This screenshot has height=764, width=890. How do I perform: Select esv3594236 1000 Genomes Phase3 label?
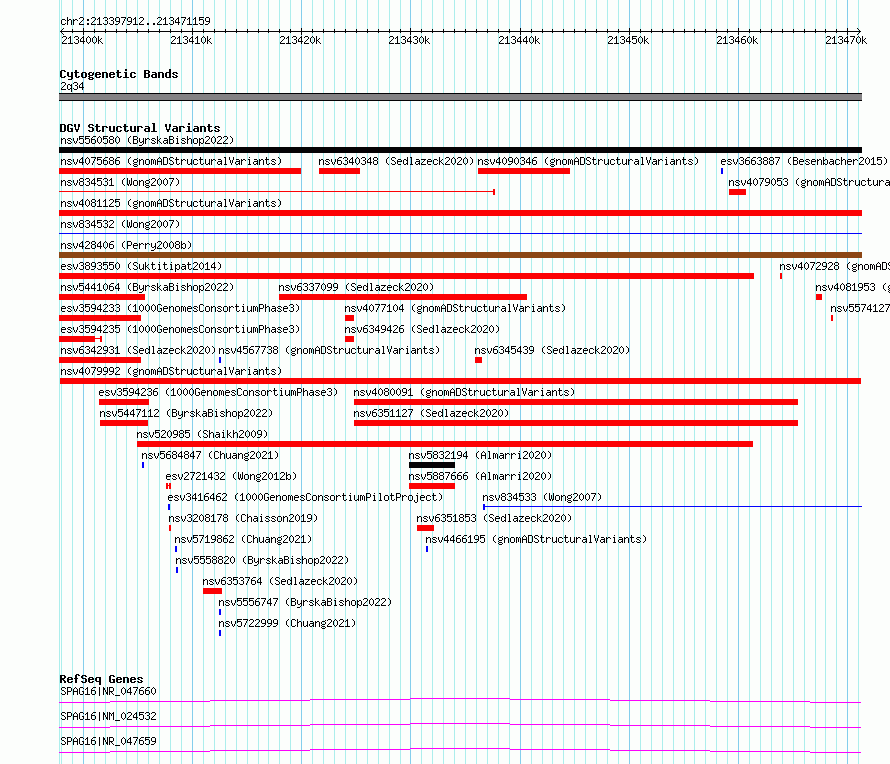tap(218, 392)
